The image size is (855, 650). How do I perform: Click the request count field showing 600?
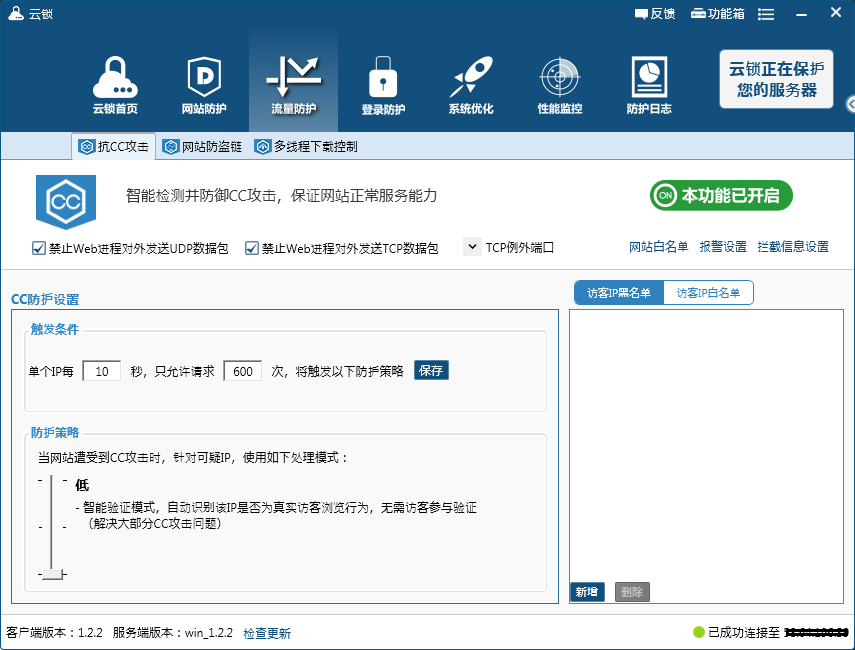click(243, 371)
